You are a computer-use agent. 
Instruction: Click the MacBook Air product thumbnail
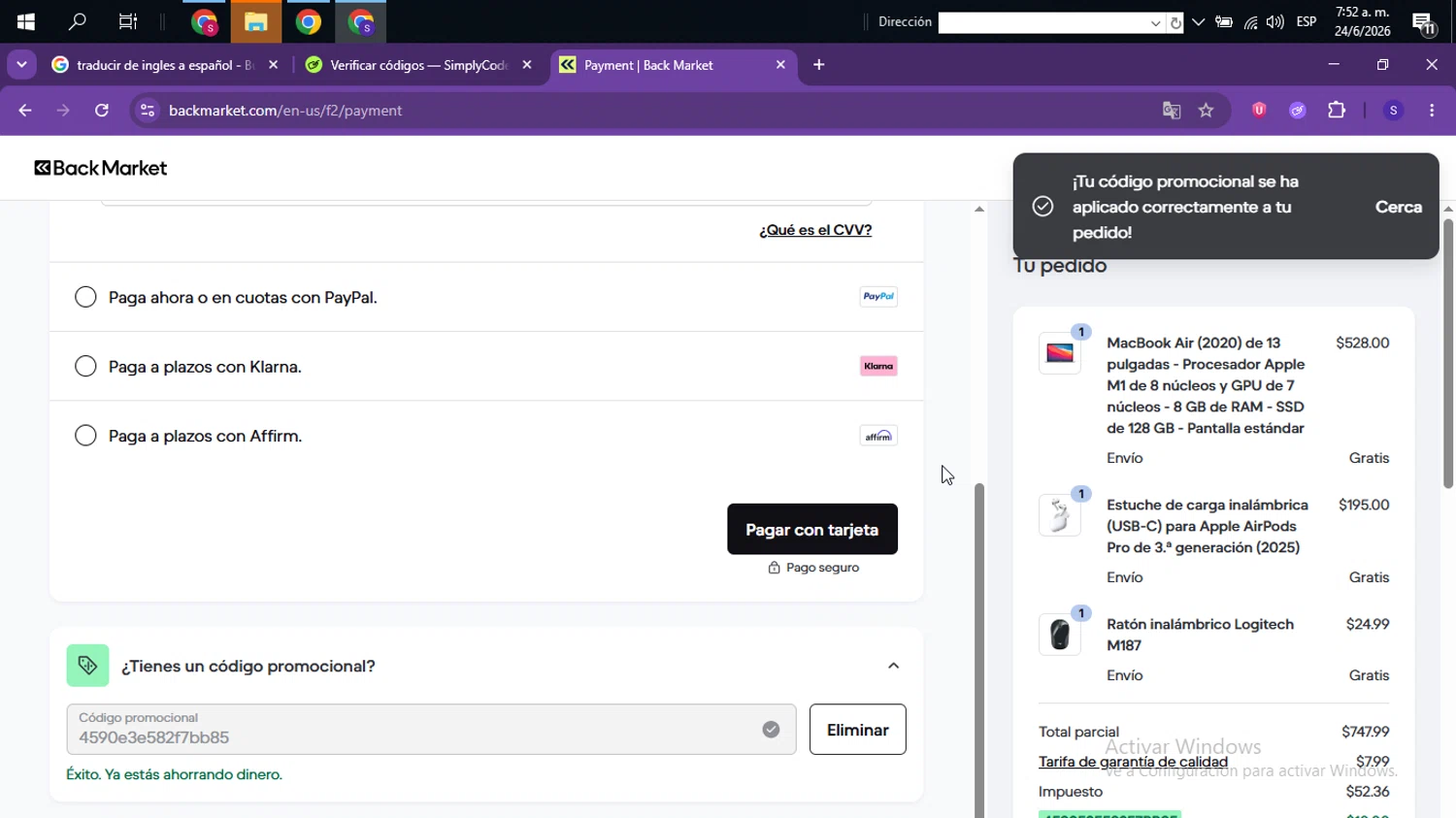click(x=1060, y=353)
